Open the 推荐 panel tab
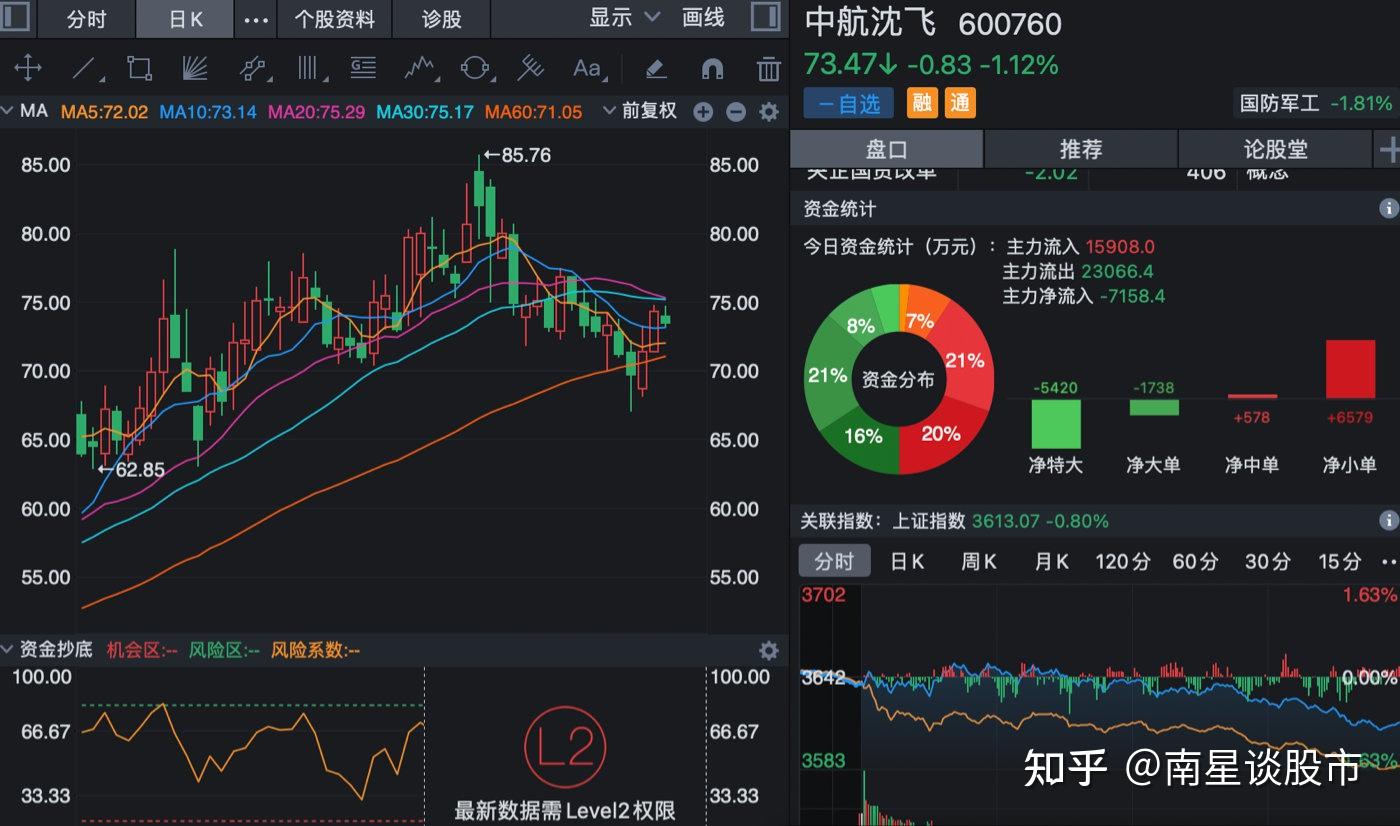Image resolution: width=1400 pixels, height=826 pixels. (1081, 148)
